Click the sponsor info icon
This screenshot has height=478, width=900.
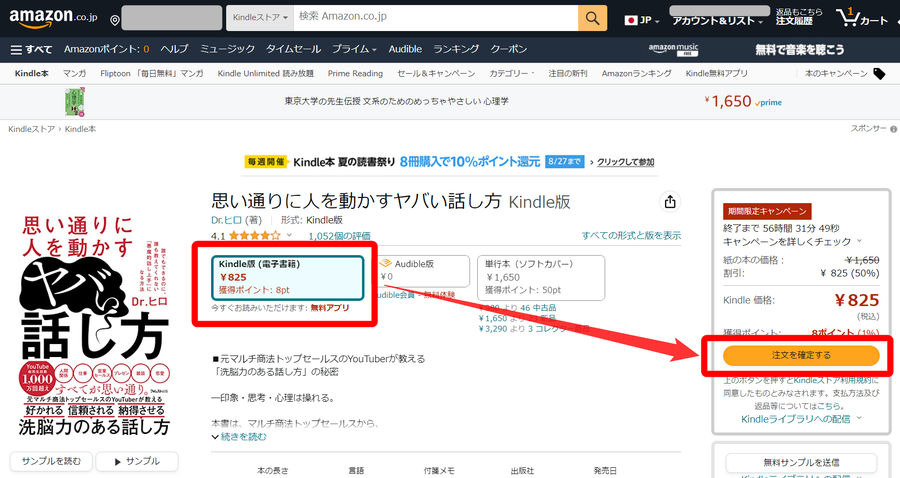[893, 129]
